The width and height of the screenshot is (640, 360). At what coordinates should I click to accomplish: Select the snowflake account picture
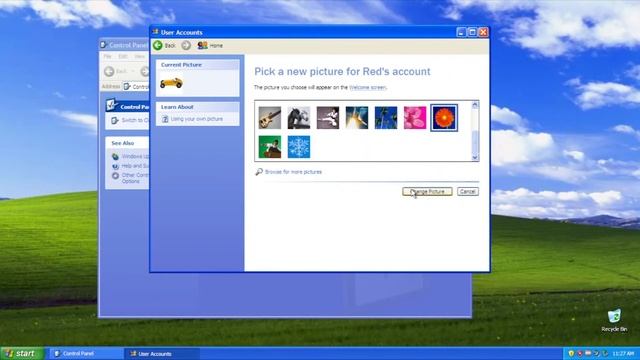(x=299, y=147)
